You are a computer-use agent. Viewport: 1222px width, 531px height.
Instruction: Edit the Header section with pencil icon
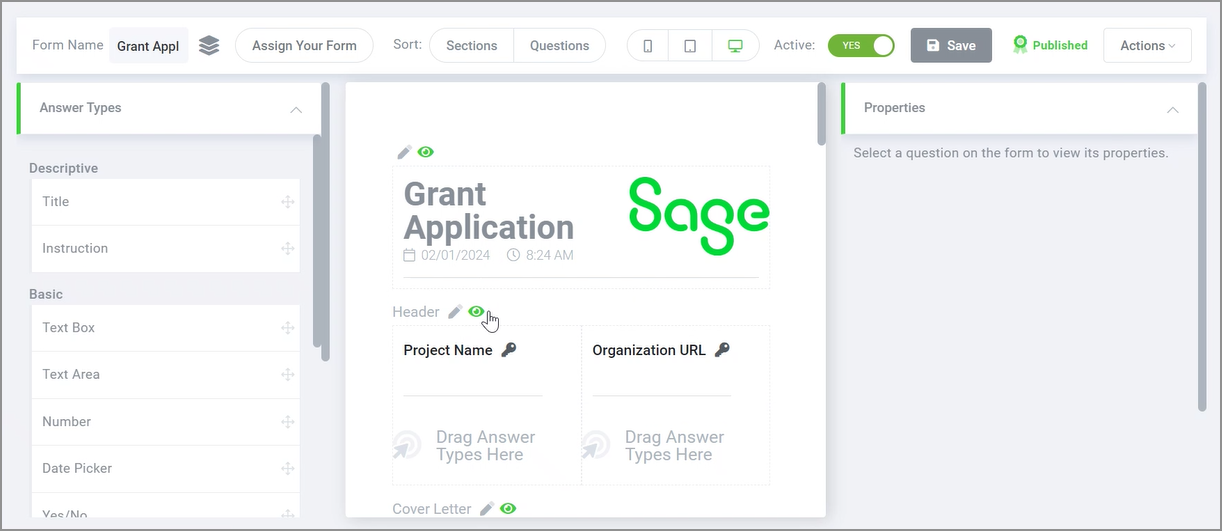pyautogui.click(x=455, y=312)
